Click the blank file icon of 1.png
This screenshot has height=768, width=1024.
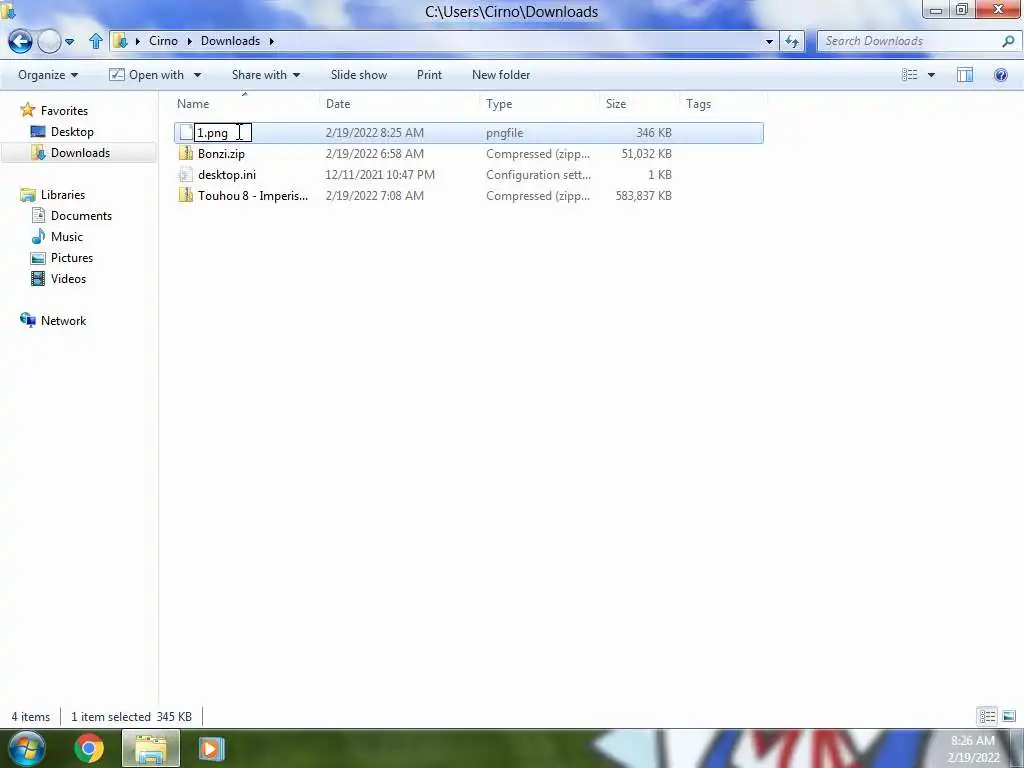pyautogui.click(x=186, y=133)
